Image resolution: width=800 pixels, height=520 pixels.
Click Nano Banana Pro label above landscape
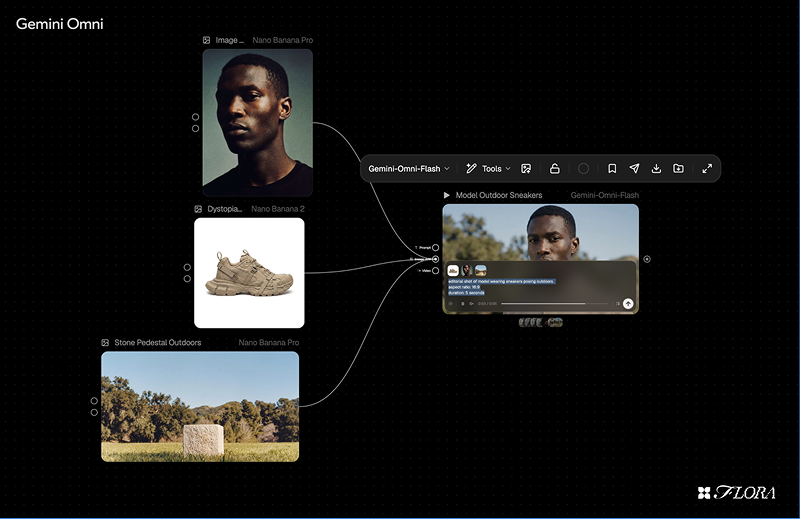(x=269, y=342)
